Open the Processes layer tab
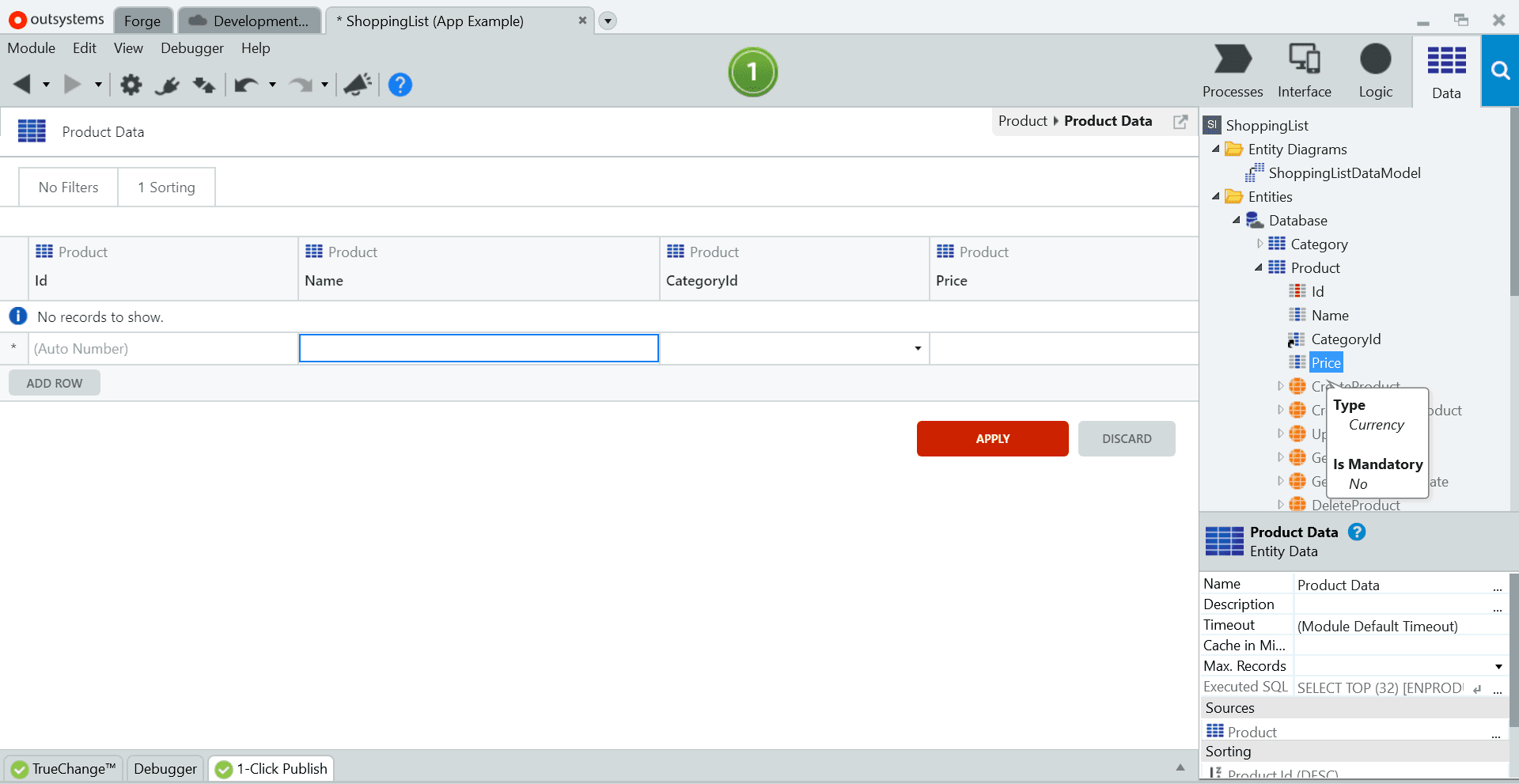This screenshot has height=784, width=1519. 1233,71
